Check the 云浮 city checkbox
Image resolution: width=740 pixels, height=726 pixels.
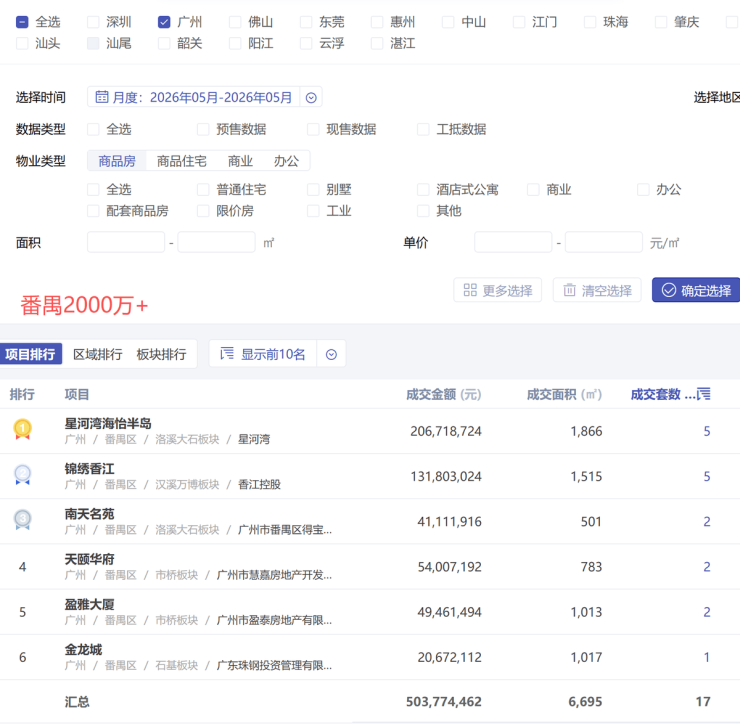(306, 43)
